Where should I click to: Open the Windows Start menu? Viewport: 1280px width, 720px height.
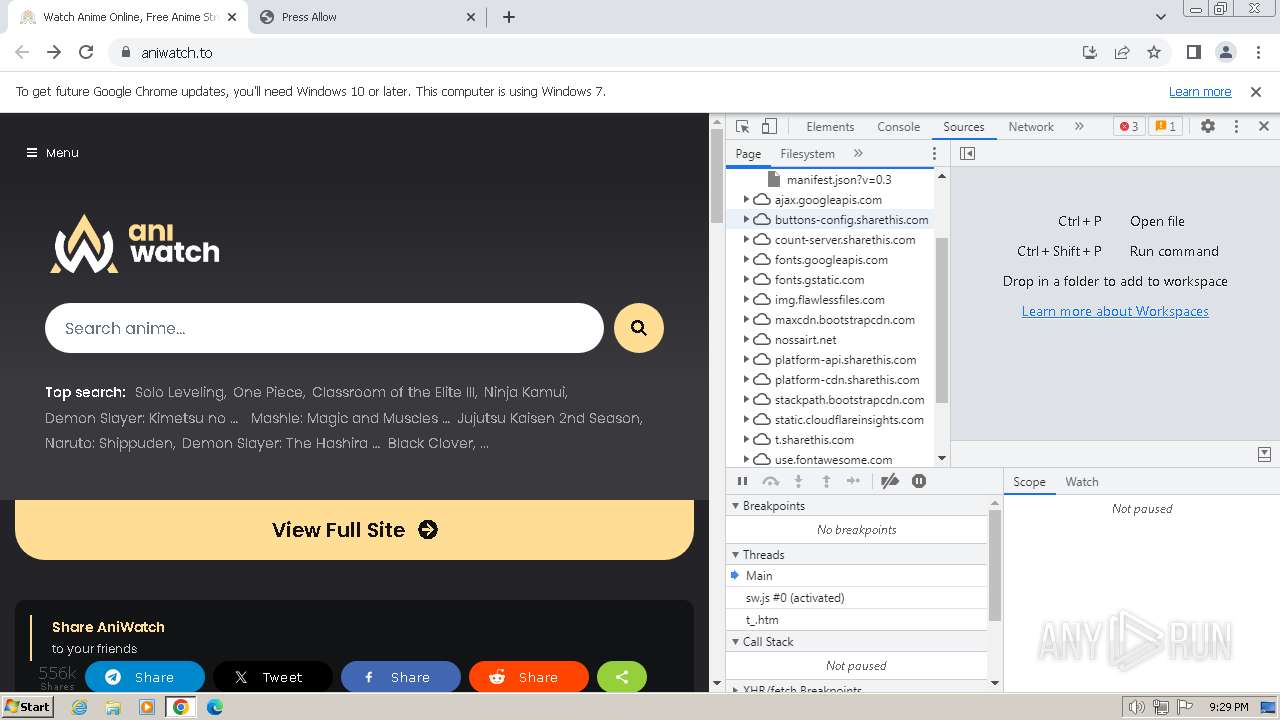28,707
